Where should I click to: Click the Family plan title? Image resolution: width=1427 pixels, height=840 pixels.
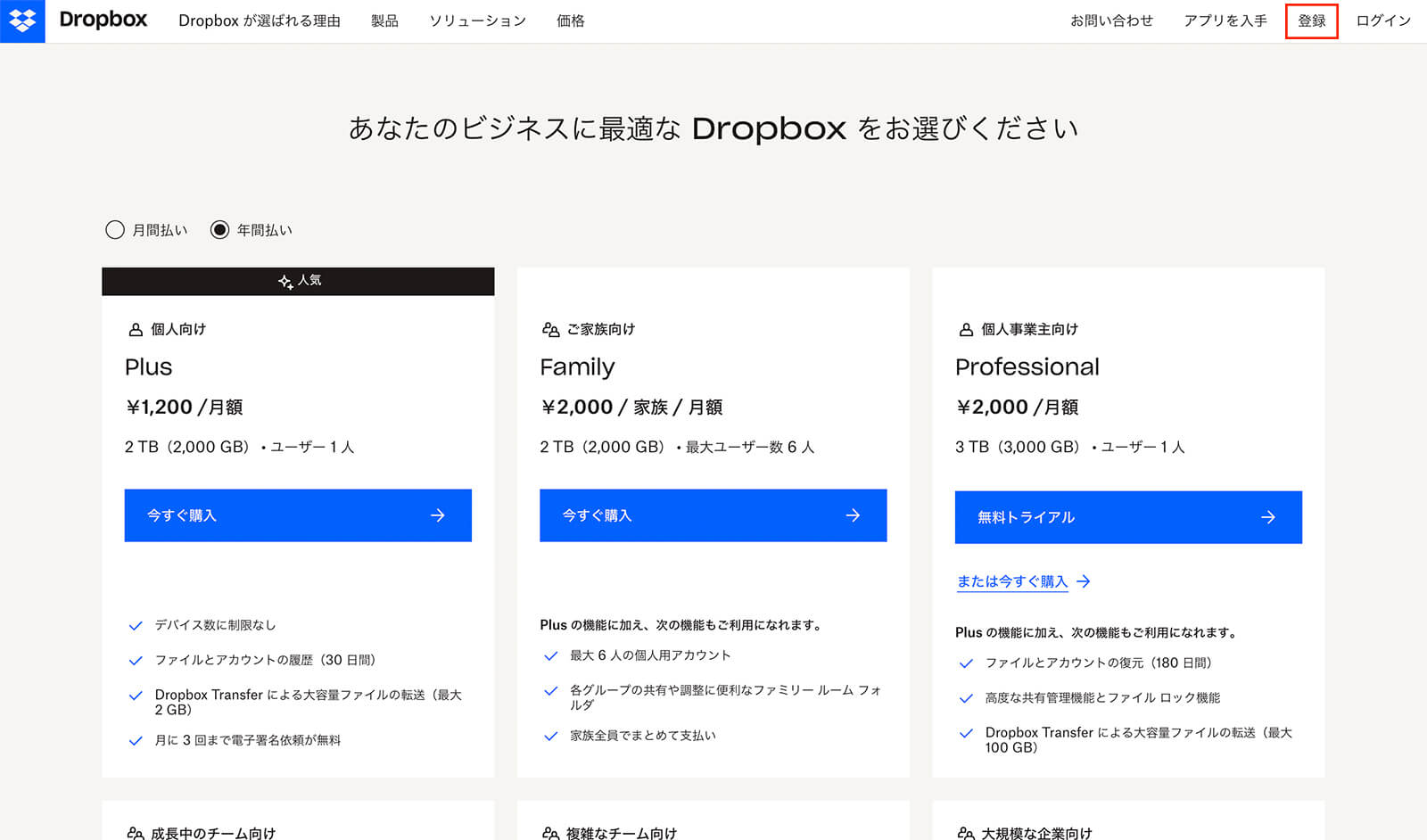coord(577,367)
